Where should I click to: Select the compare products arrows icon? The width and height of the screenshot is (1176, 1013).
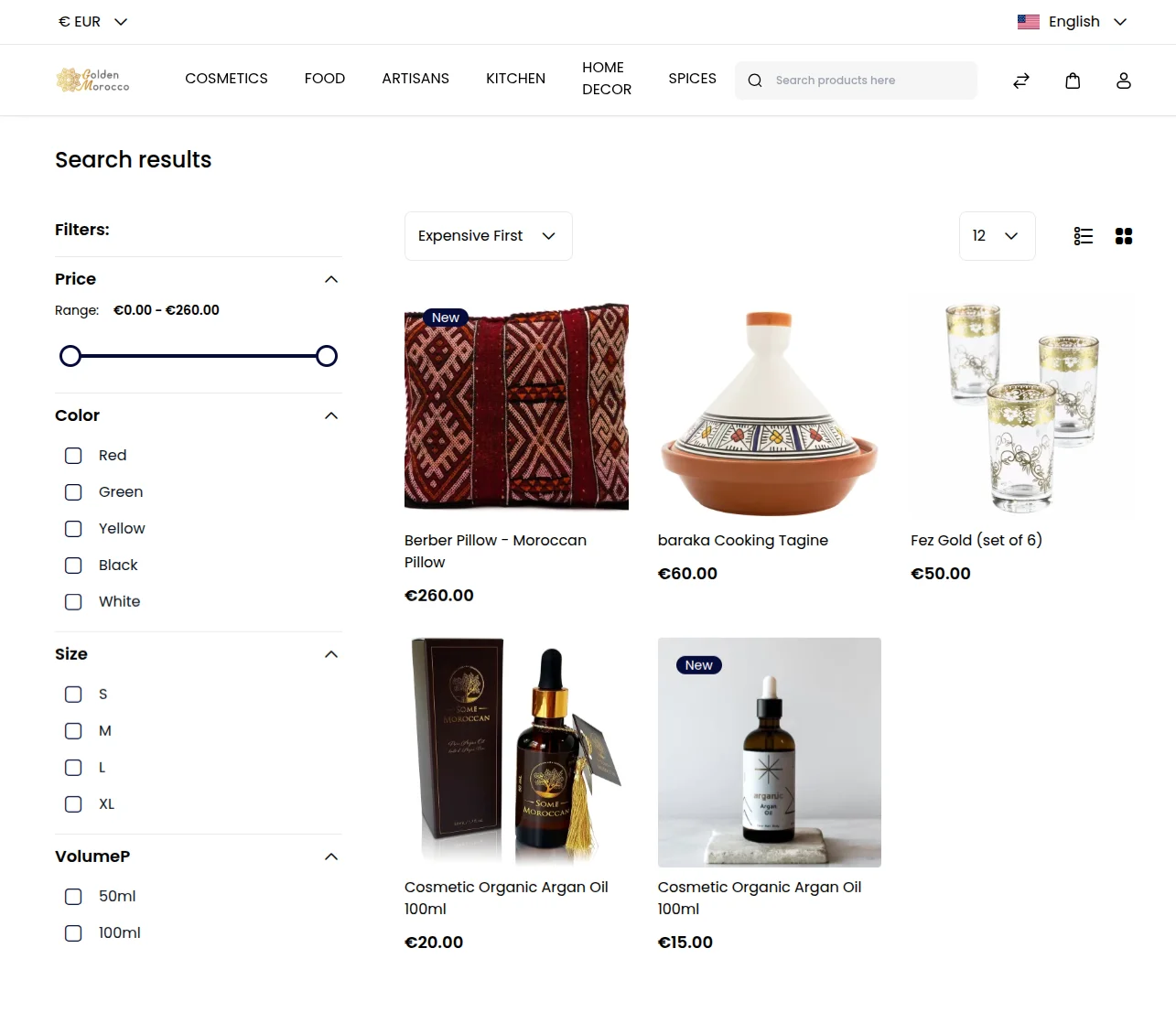(x=1020, y=80)
